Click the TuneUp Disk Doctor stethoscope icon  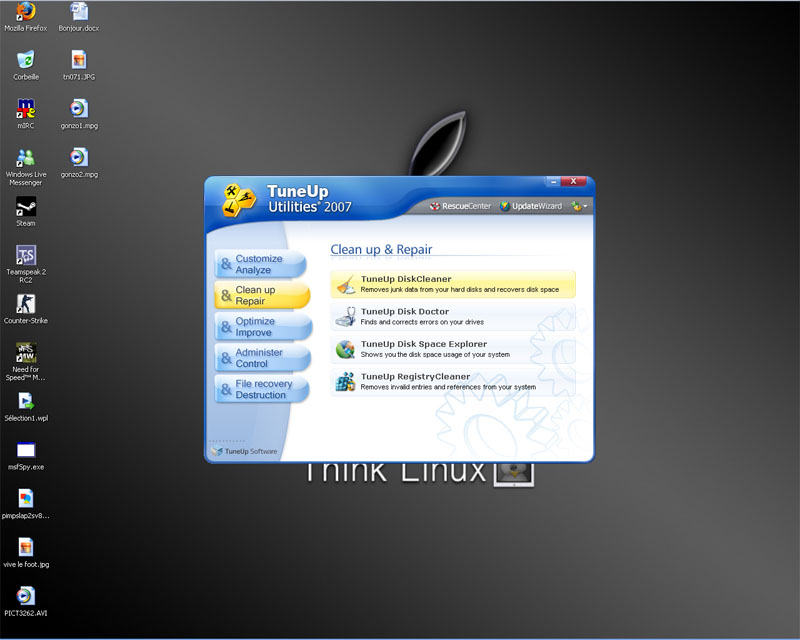(x=346, y=317)
